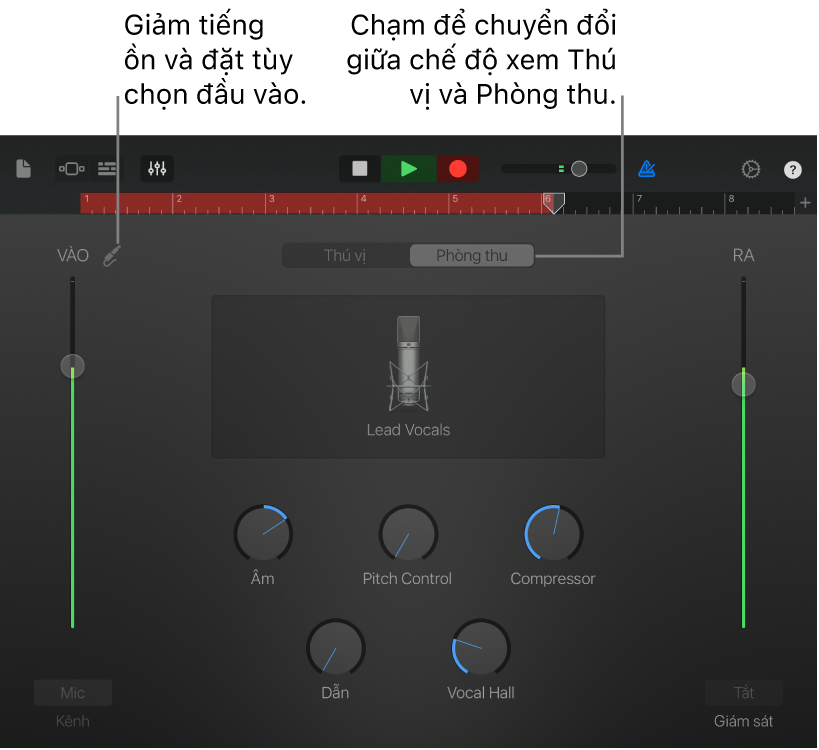Screen dimensions: 819x750
Task: Switch to the instrument browser view button
Action: 72,169
